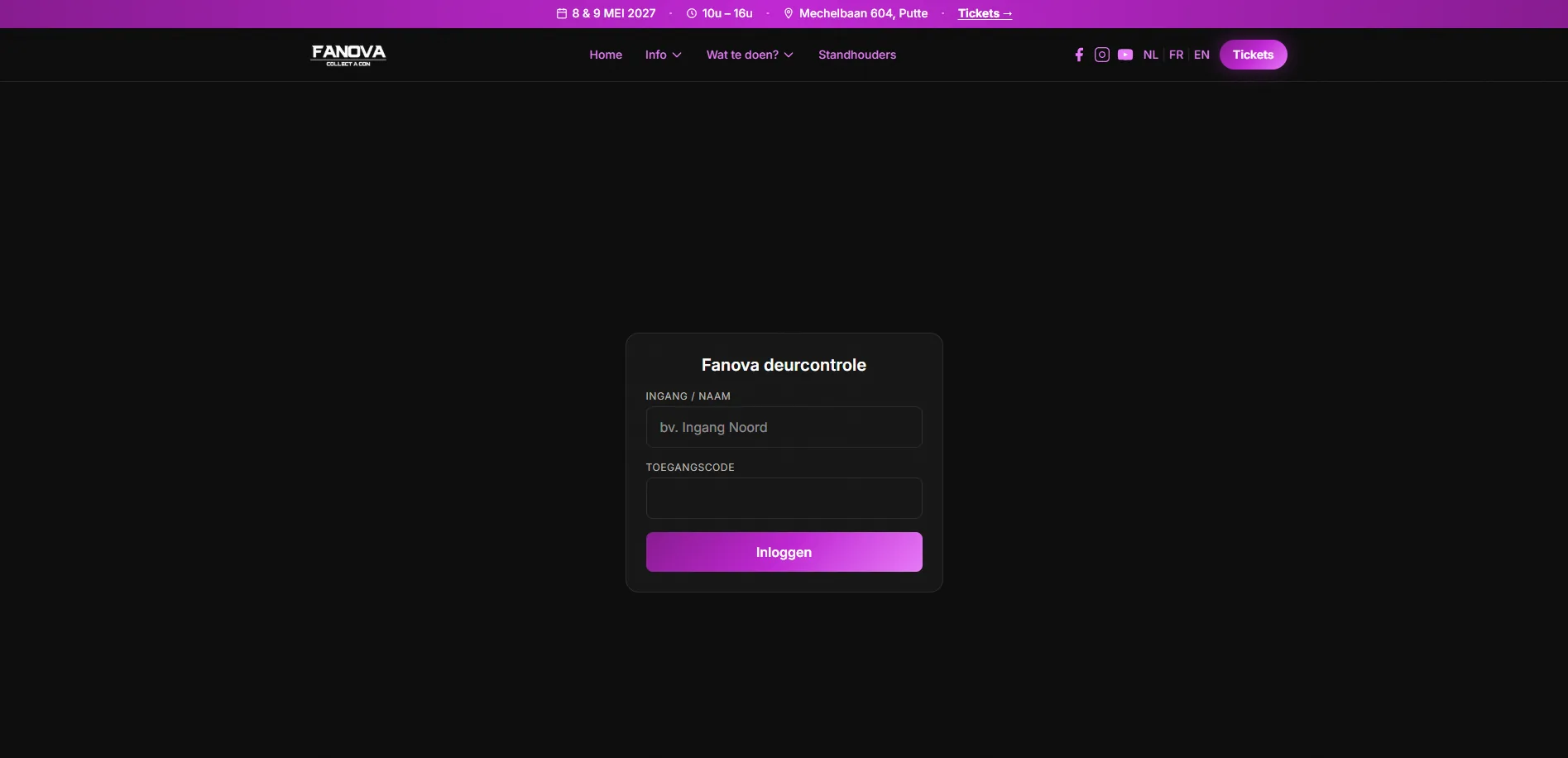
Task: Open the Standhouders page
Action: point(857,55)
